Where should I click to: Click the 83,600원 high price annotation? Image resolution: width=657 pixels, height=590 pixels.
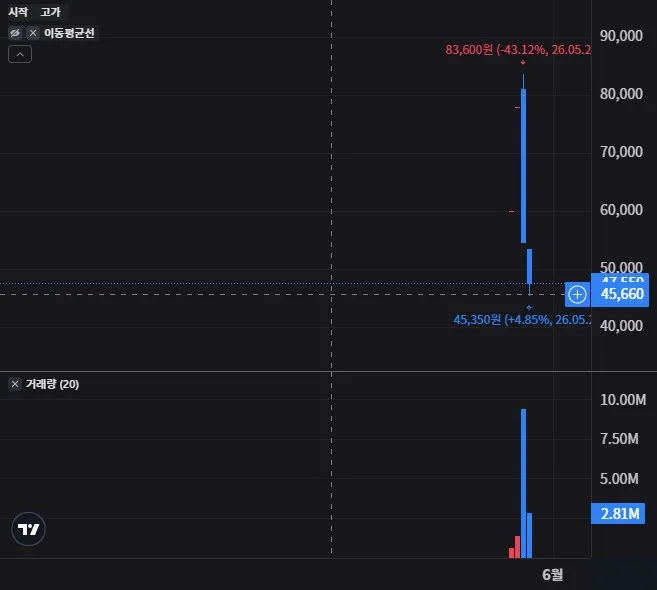point(518,50)
